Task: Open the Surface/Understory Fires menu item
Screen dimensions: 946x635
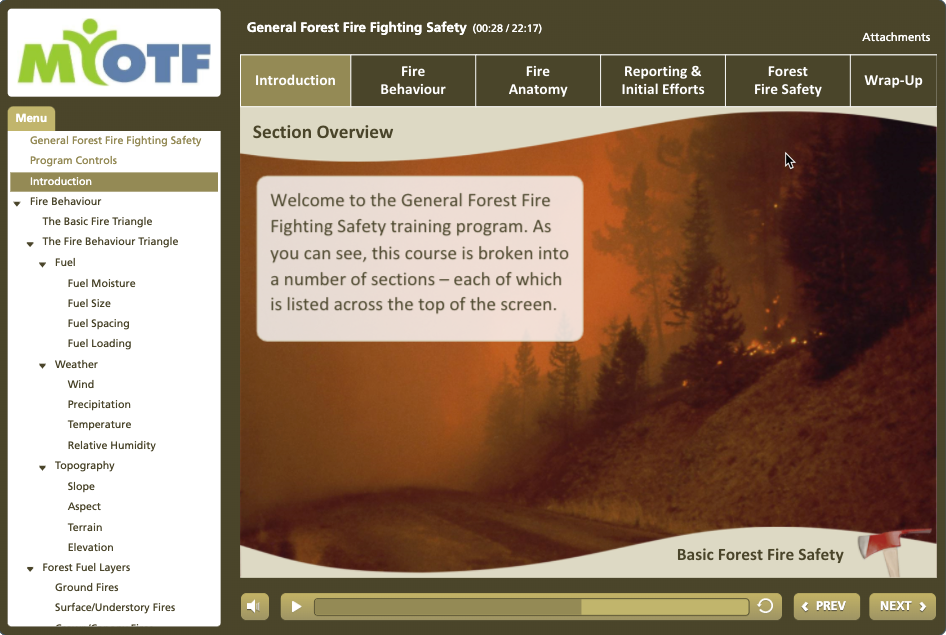Action: pyautogui.click(x=115, y=608)
